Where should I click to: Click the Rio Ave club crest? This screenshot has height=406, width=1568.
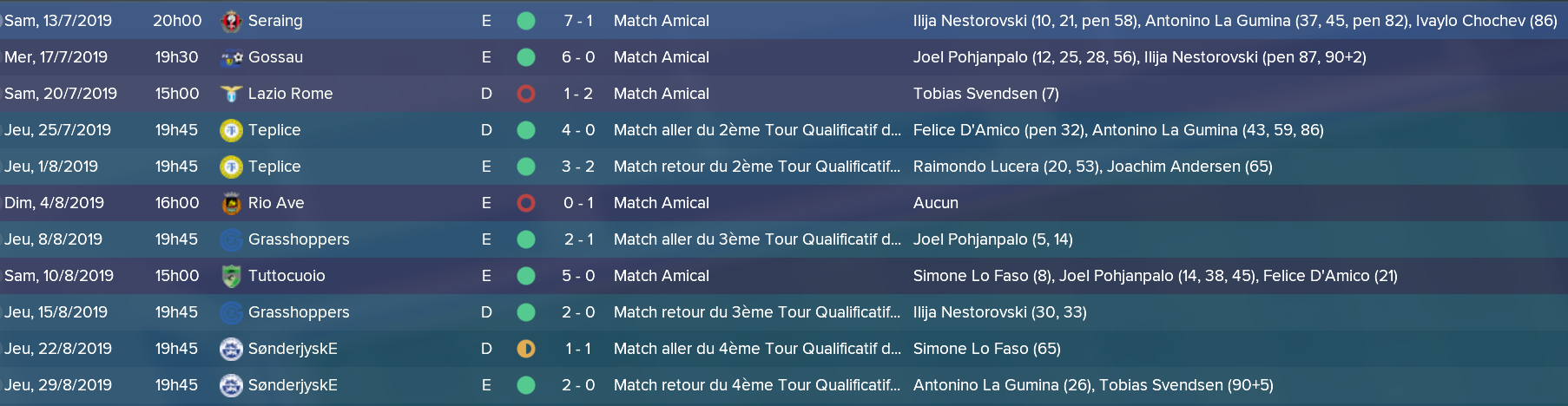pyautogui.click(x=231, y=203)
